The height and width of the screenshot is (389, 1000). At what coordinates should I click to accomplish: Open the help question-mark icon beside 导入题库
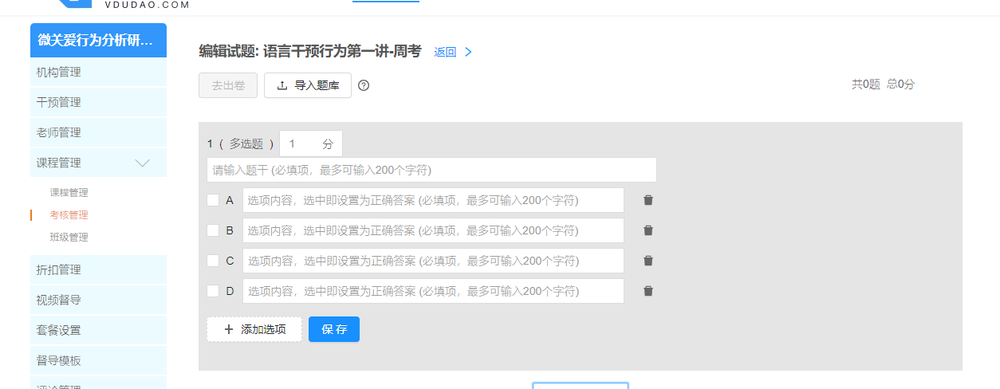point(364,85)
